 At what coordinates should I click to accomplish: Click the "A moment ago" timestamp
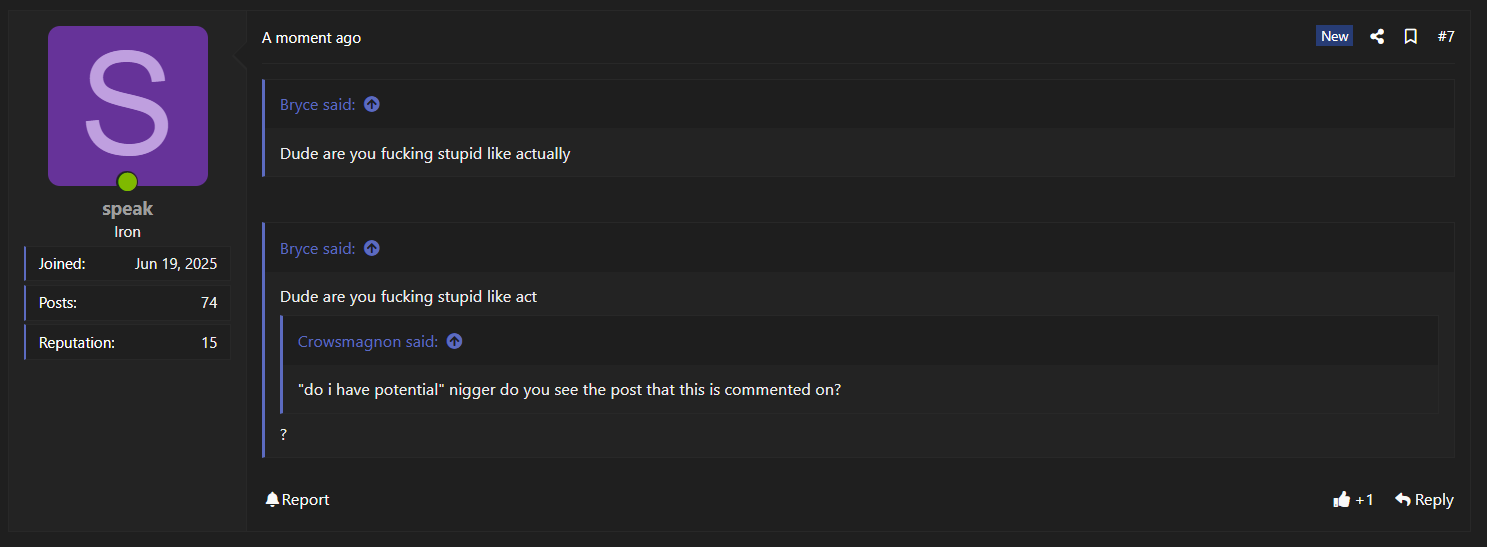311,37
